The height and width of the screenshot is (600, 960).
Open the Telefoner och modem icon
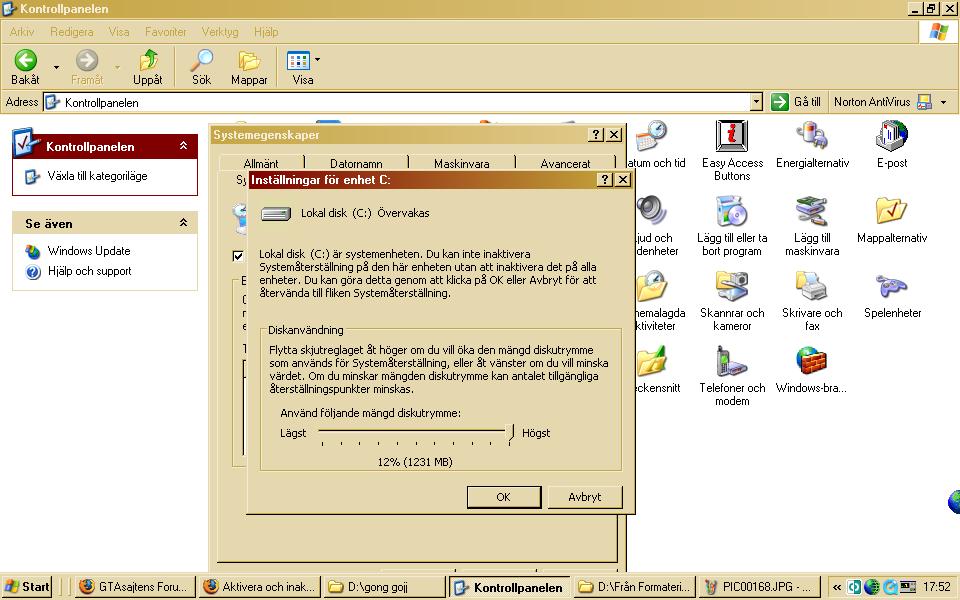732,376
